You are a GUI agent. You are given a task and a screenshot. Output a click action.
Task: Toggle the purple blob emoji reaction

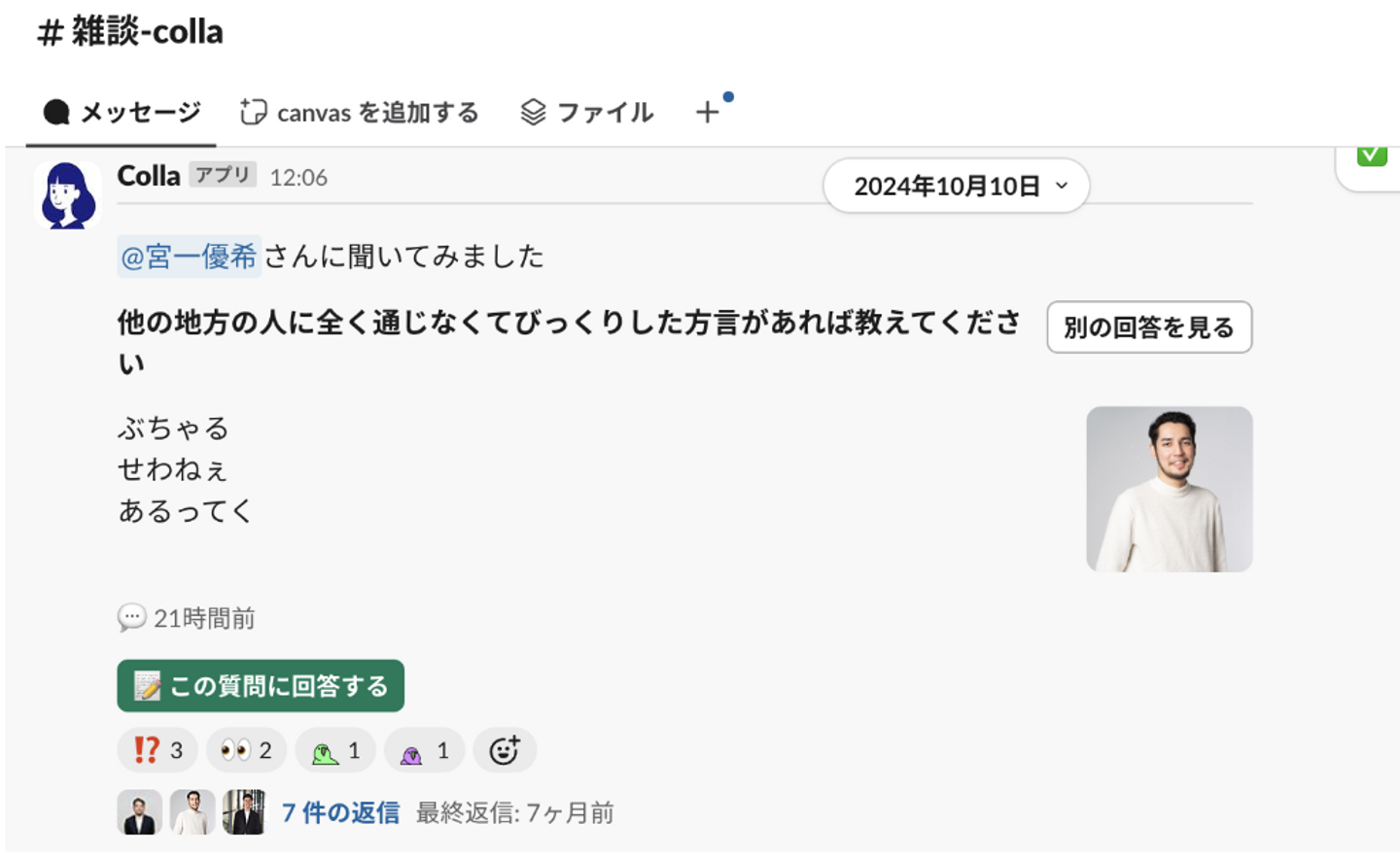pos(424,750)
